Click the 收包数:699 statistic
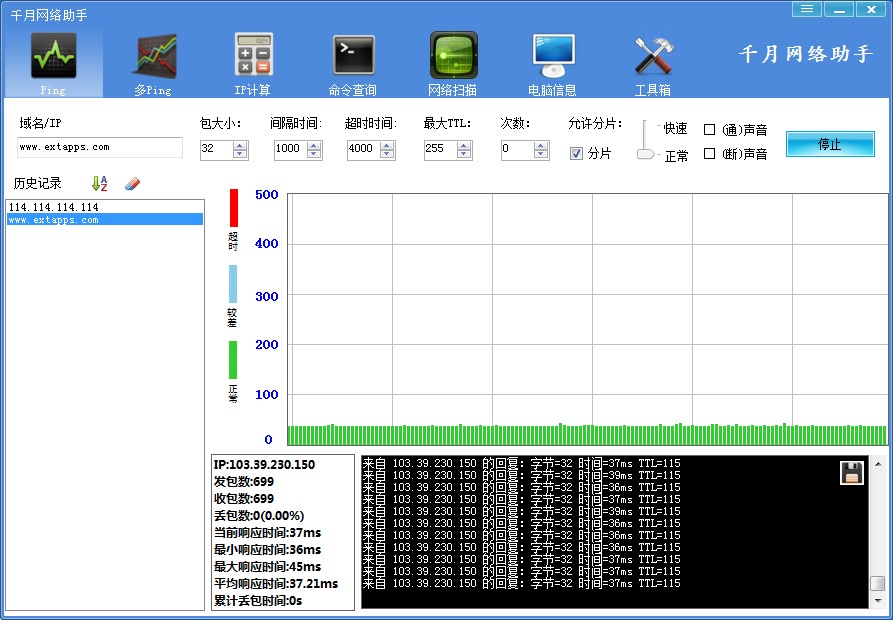The image size is (893, 620). click(244, 499)
